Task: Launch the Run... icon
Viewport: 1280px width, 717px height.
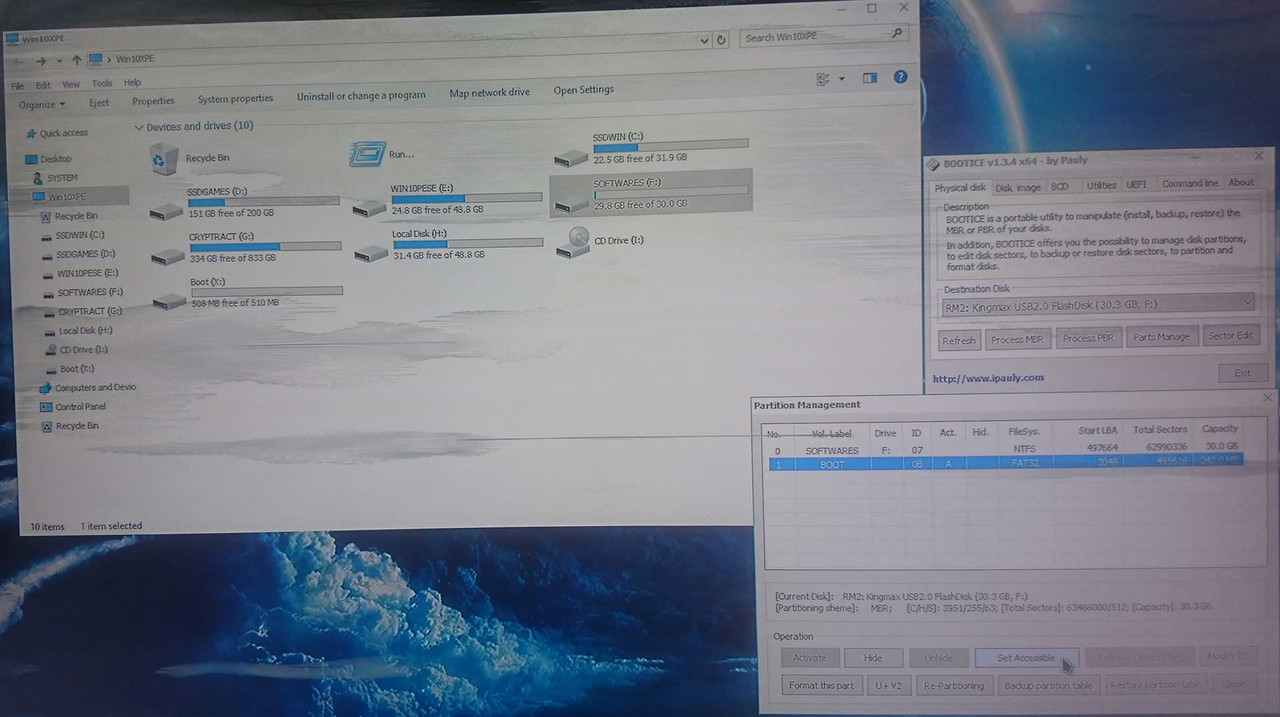Action: [x=367, y=153]
